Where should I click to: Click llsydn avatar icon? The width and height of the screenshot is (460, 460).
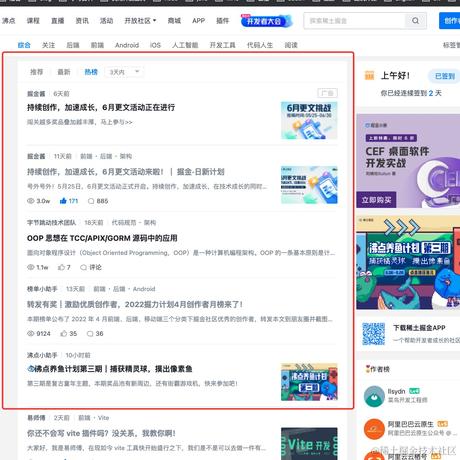374,396
